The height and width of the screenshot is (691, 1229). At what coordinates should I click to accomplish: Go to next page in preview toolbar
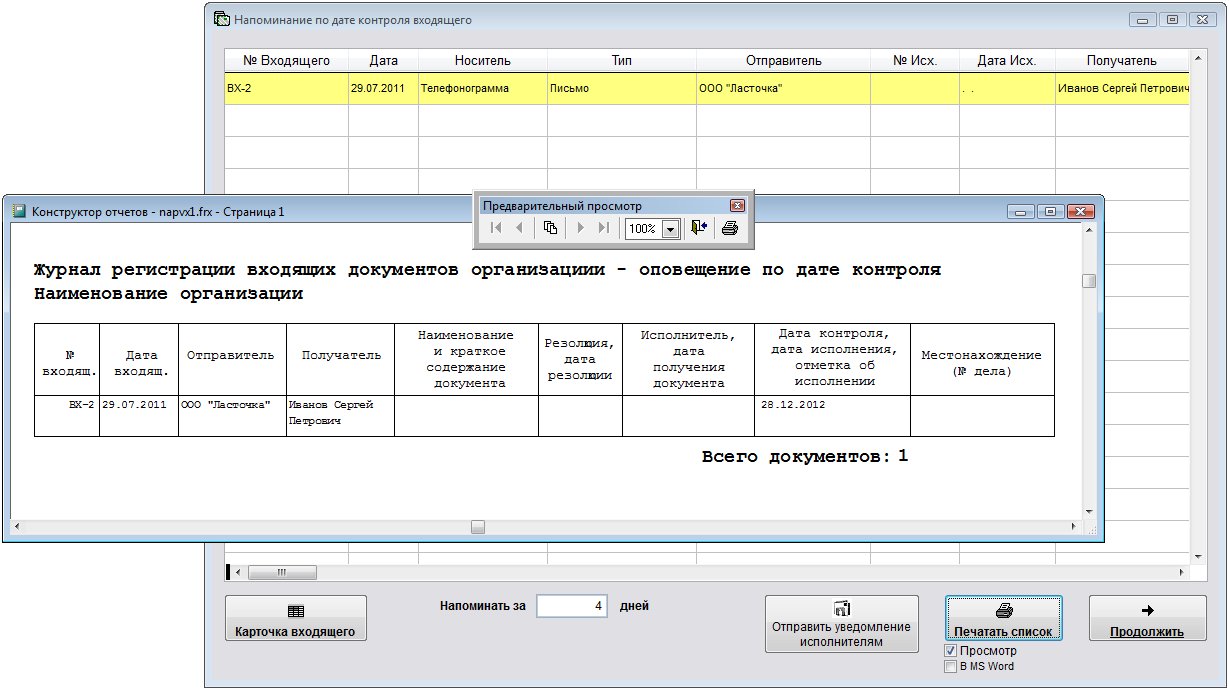[x=580, y=228]
